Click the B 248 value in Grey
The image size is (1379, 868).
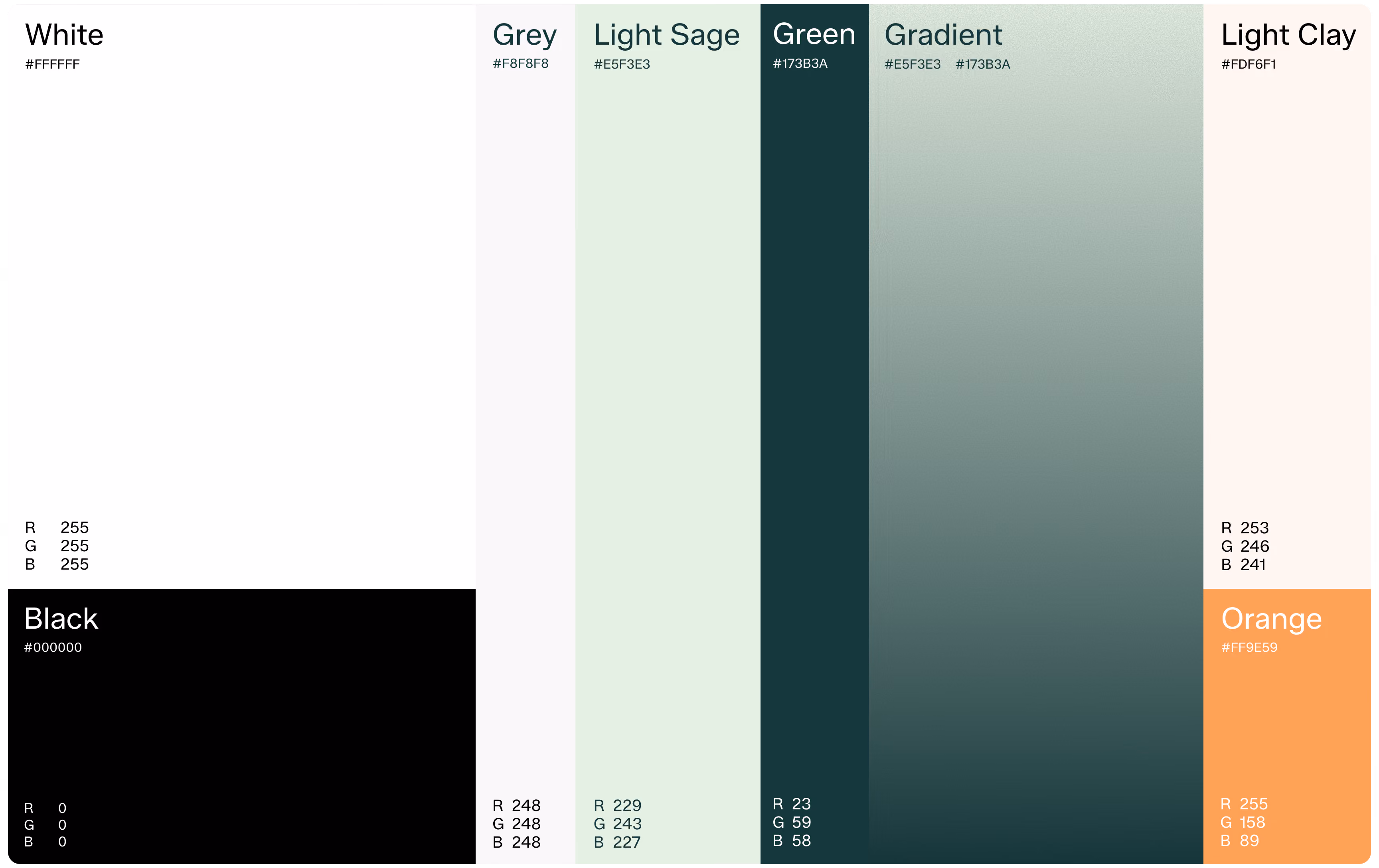click(x=517, y=842)
